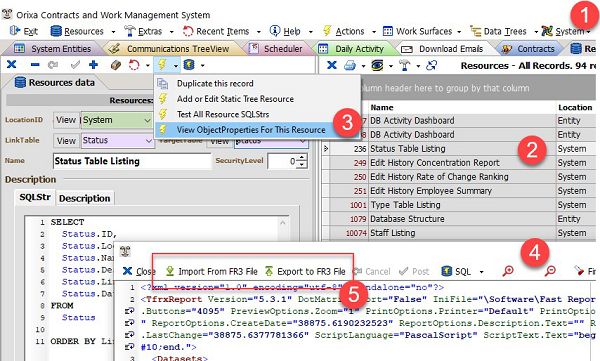This screenshot has height=361, width=600.
Task: Click the Exit door icon
Action: pyautogui.click(x=15, y=31)
